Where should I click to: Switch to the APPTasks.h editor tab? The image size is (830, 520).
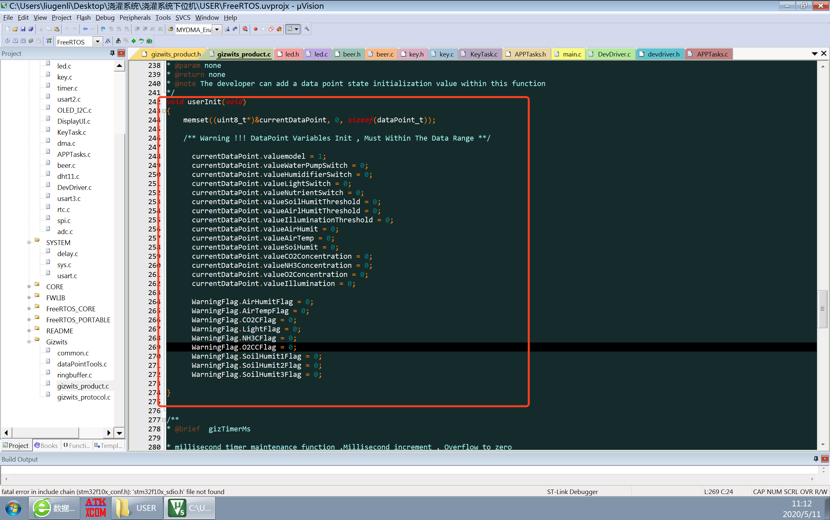(x=525, y=54)
